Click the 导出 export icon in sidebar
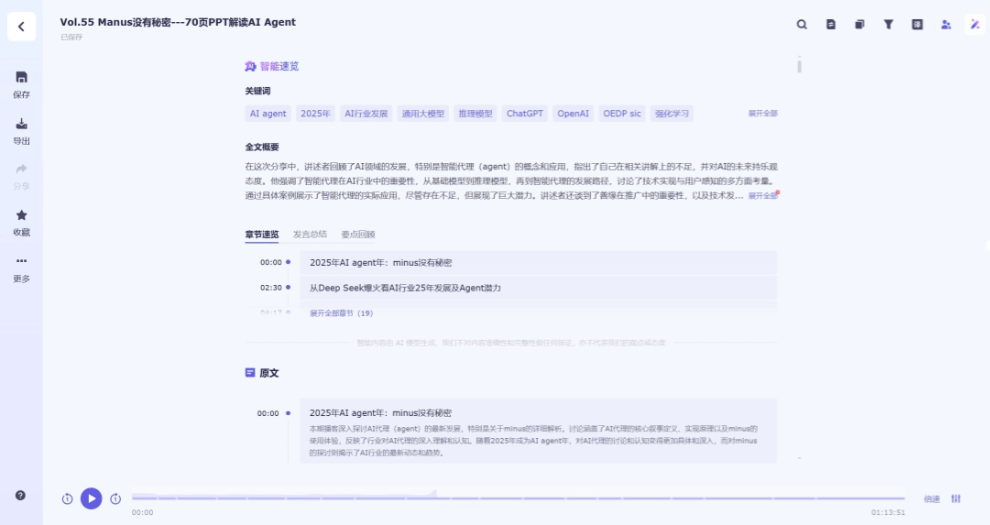Image resolution: width=990 pixels, height=525 pixels. pos(21,124)
